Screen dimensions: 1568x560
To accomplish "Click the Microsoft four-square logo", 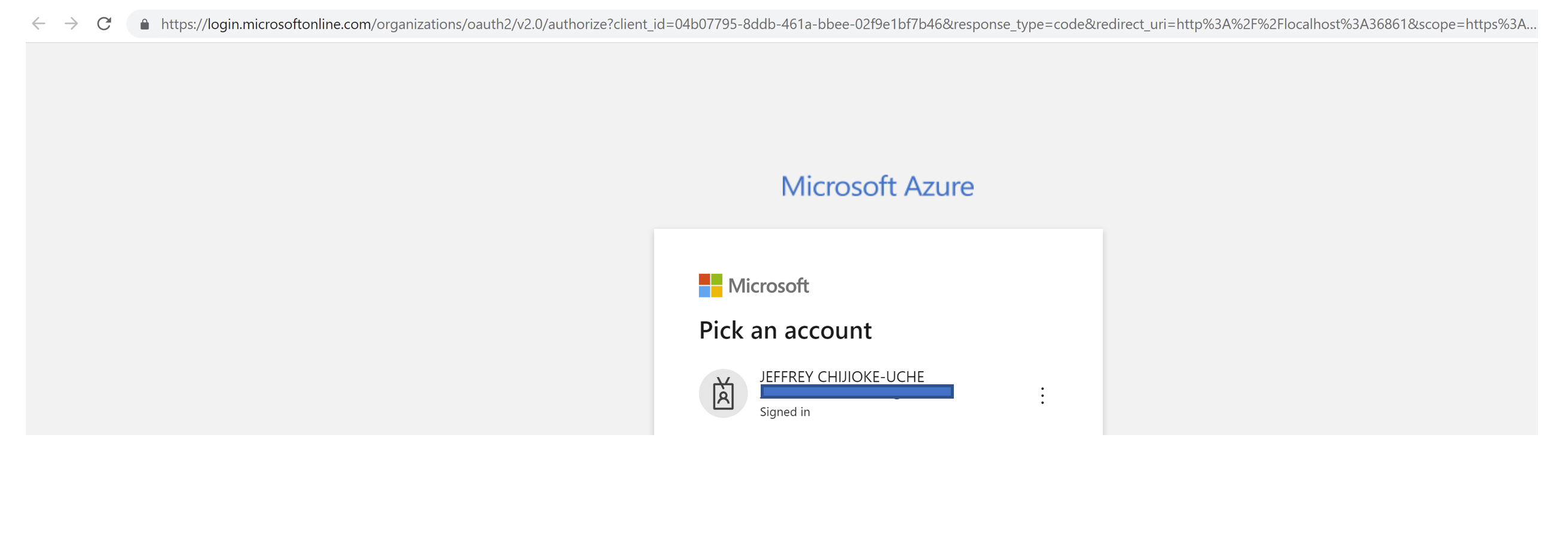I will (710, 285).
